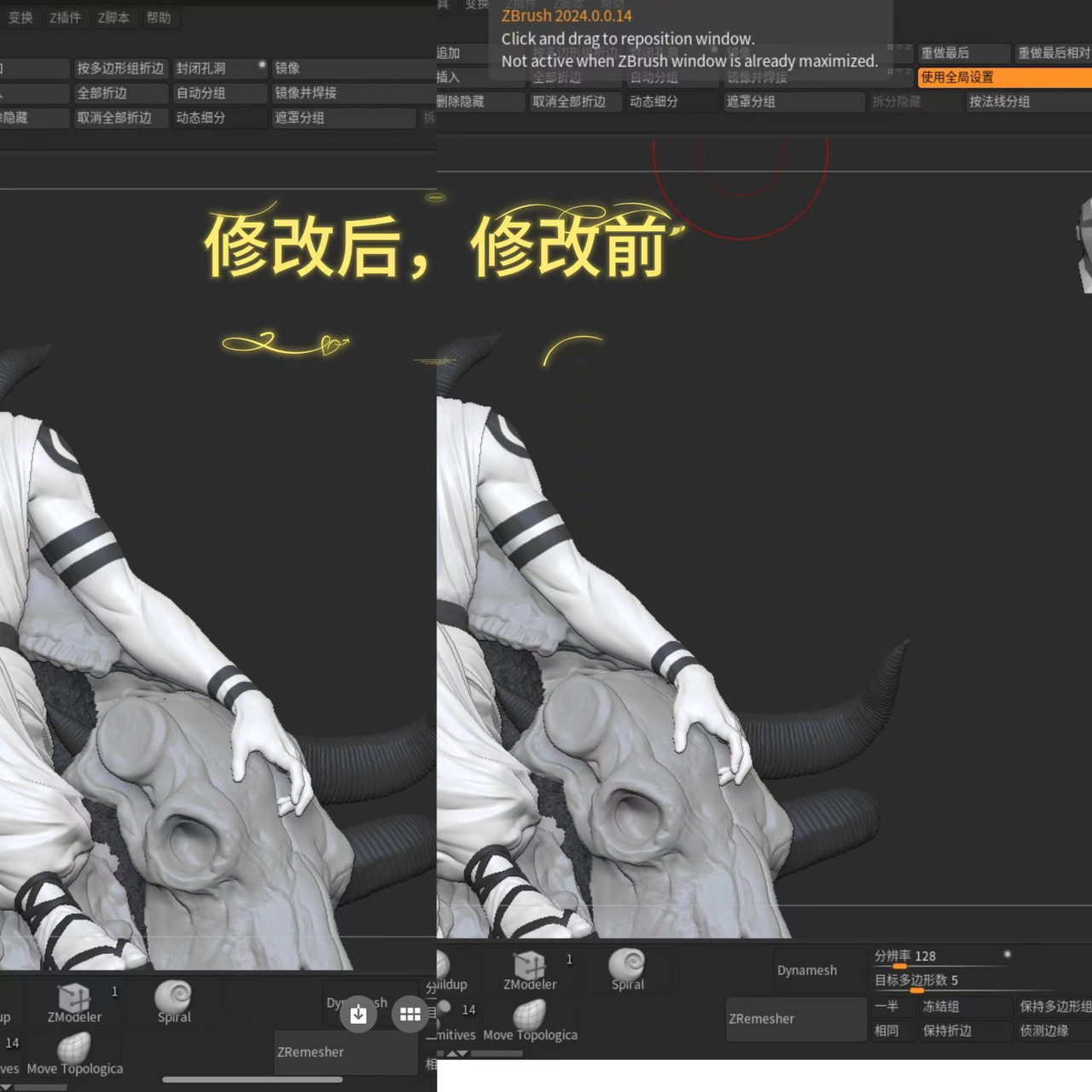This screenshot has height=1092, width=1092.
Task: Click the horizontal scrollbar at bottom left
Action: [x=252, y=1079]
